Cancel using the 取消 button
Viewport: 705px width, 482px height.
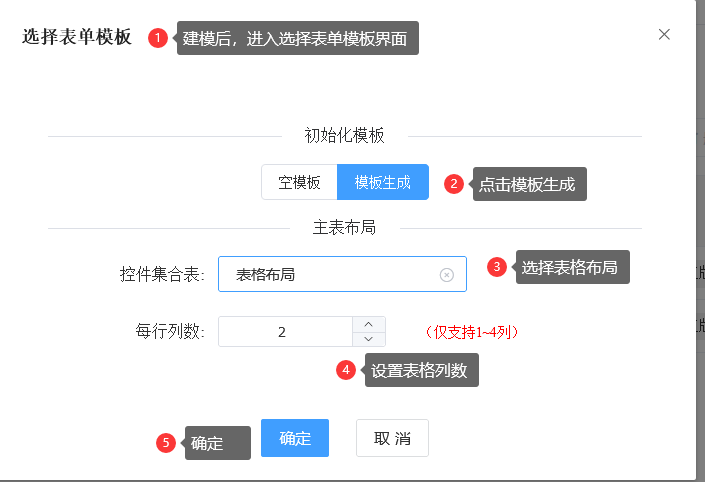coord(393,438)
